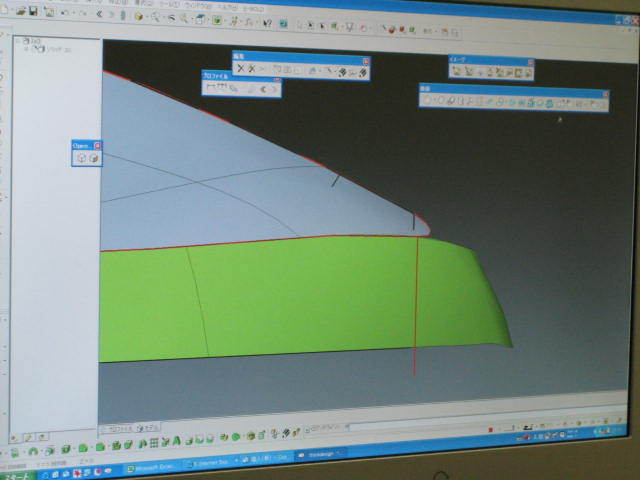
Task: Click the undo arrow in the top toolbar
Action: pos(64,13)
